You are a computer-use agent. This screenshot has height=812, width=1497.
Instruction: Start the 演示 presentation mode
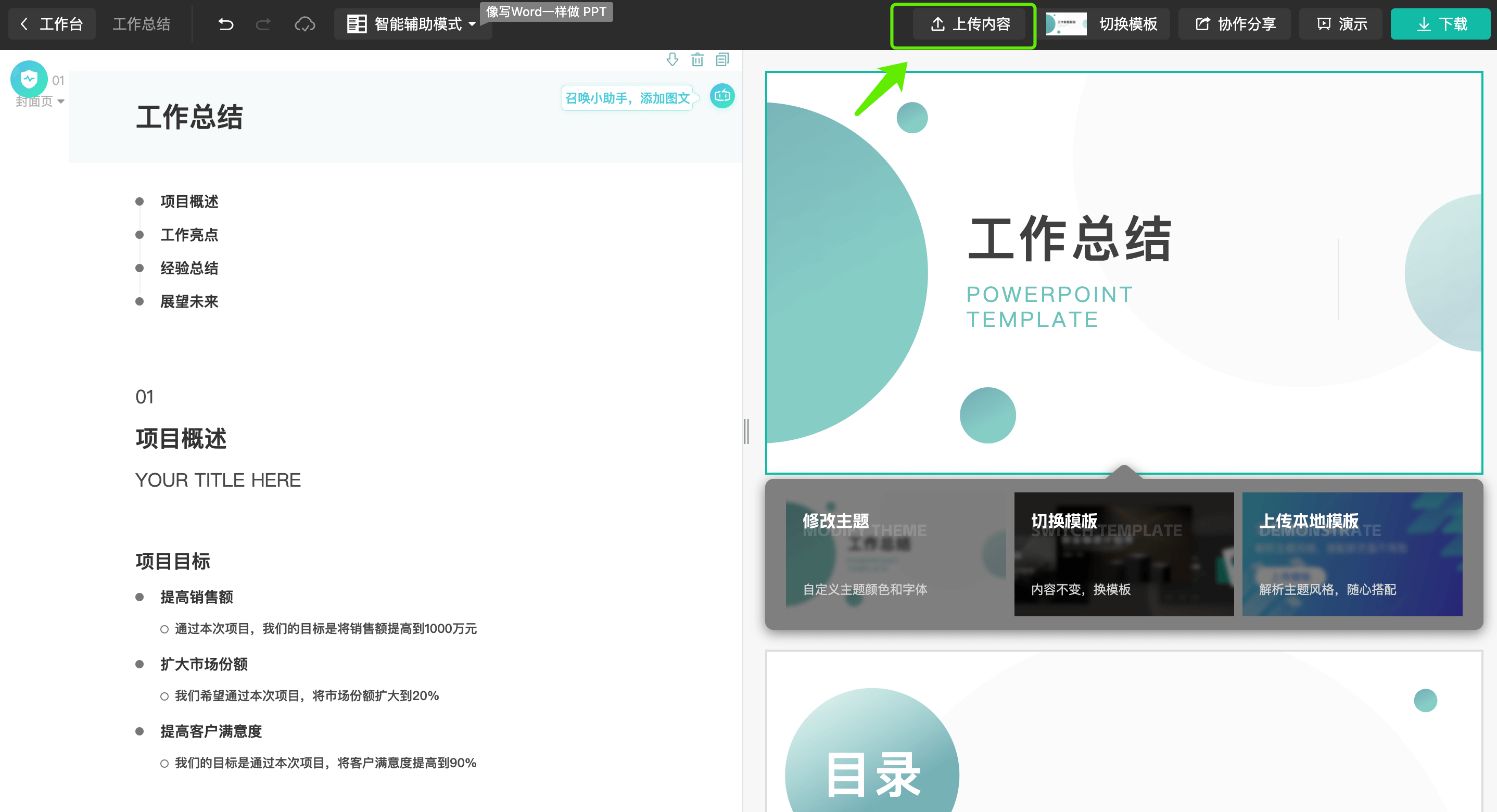(x=1341, y=24)
